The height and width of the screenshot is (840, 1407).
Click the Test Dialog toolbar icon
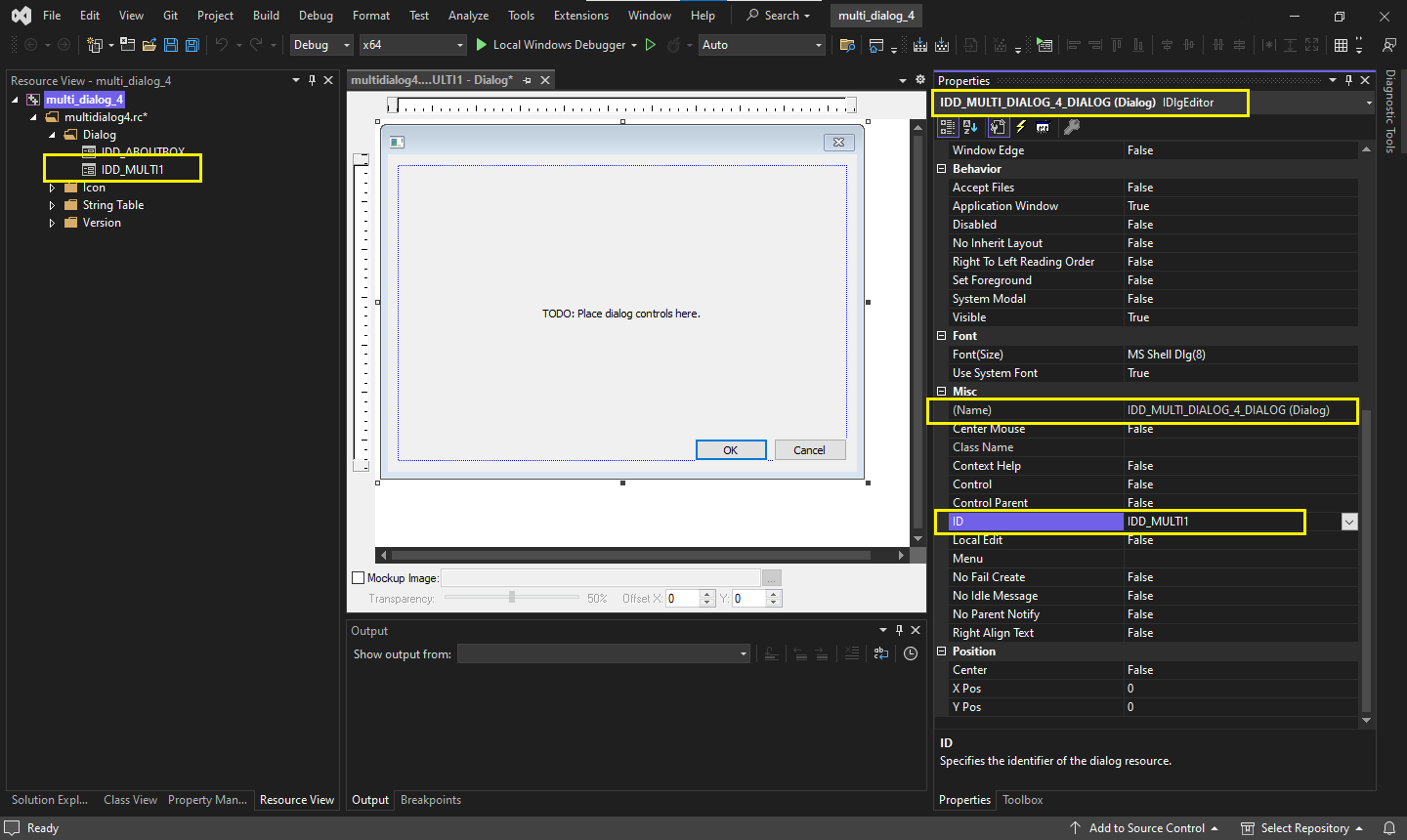point(1045,45)
